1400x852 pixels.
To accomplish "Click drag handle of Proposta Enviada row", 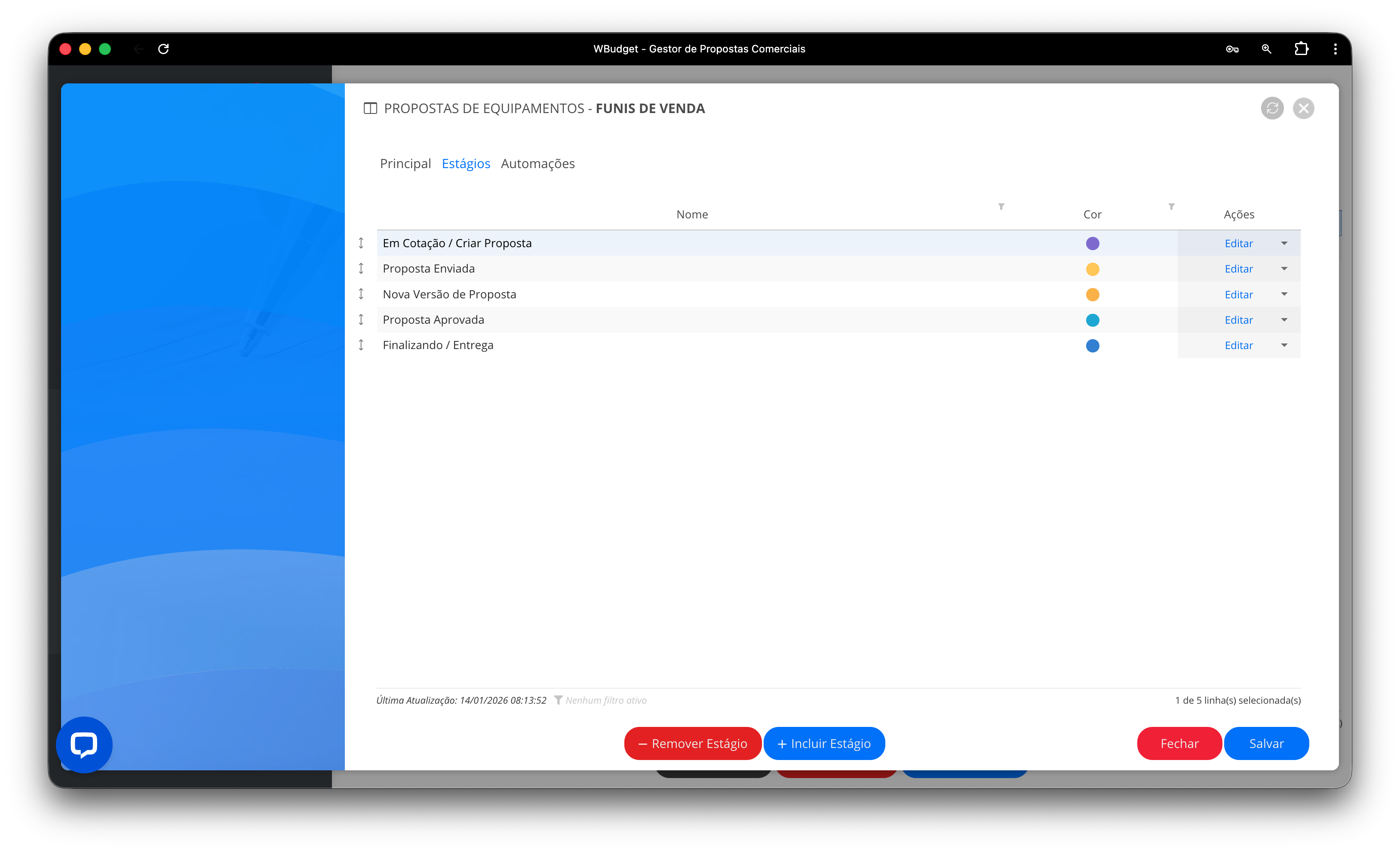I will tap(361, 269).
